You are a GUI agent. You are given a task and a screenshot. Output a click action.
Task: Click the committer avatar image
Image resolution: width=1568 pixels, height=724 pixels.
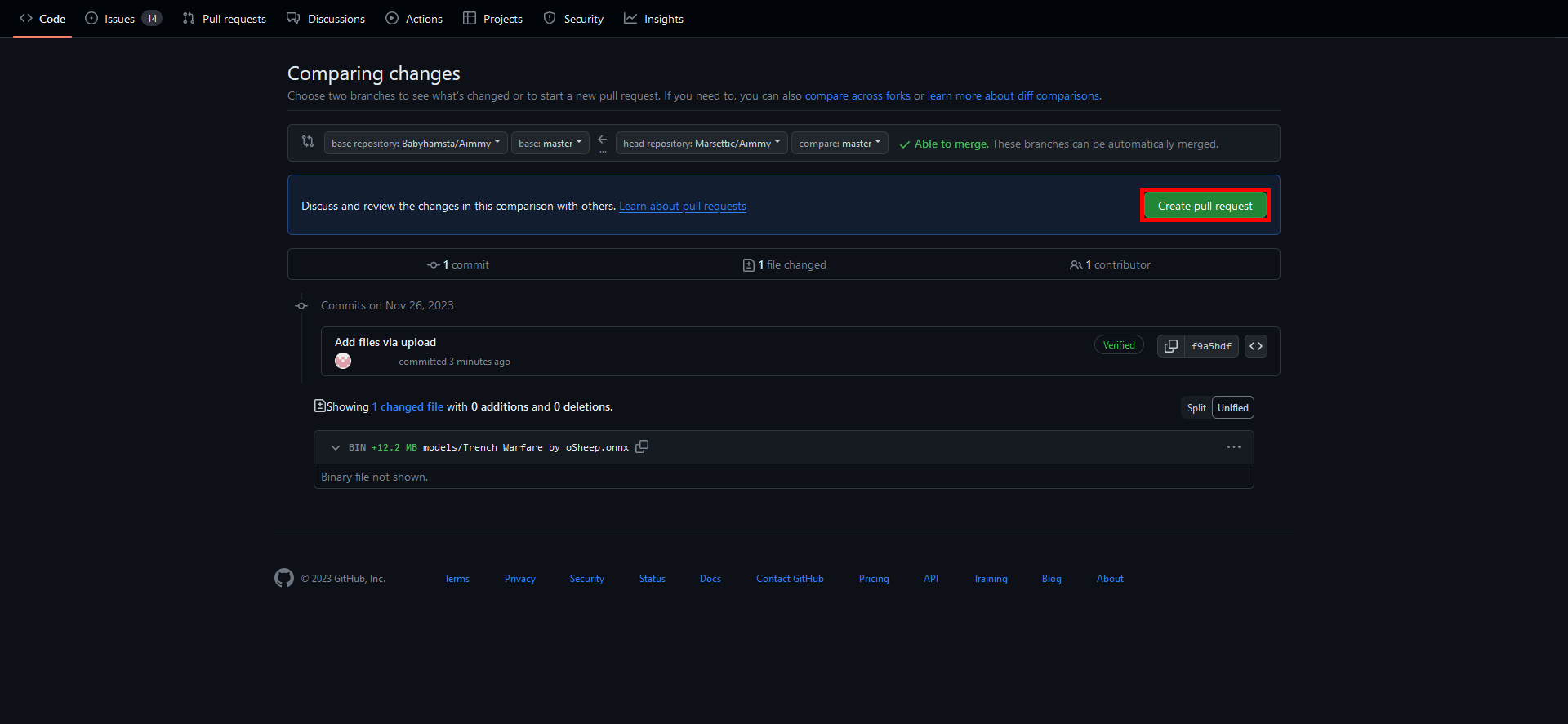tap(343, 361)
